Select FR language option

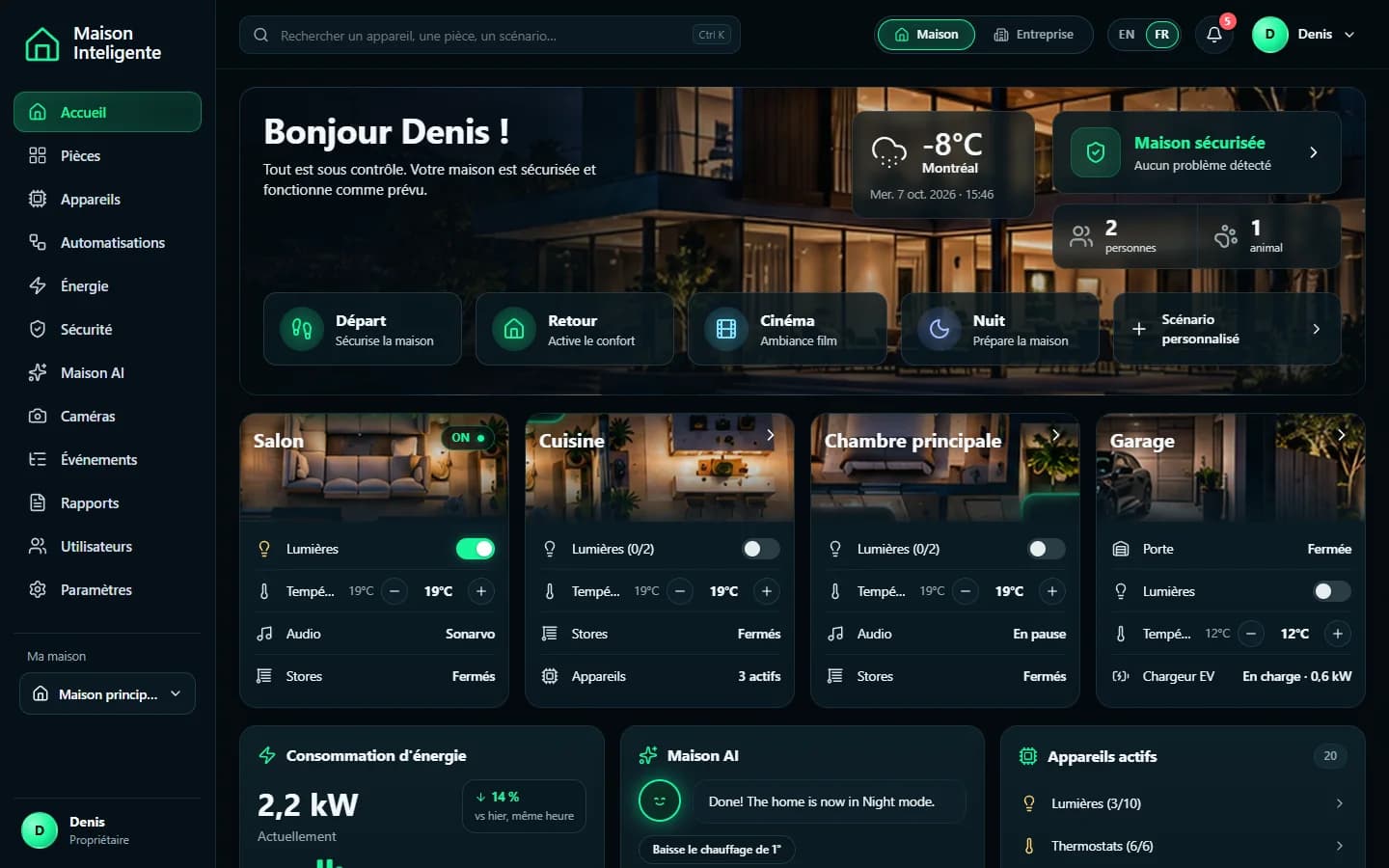pos(1161,35)
